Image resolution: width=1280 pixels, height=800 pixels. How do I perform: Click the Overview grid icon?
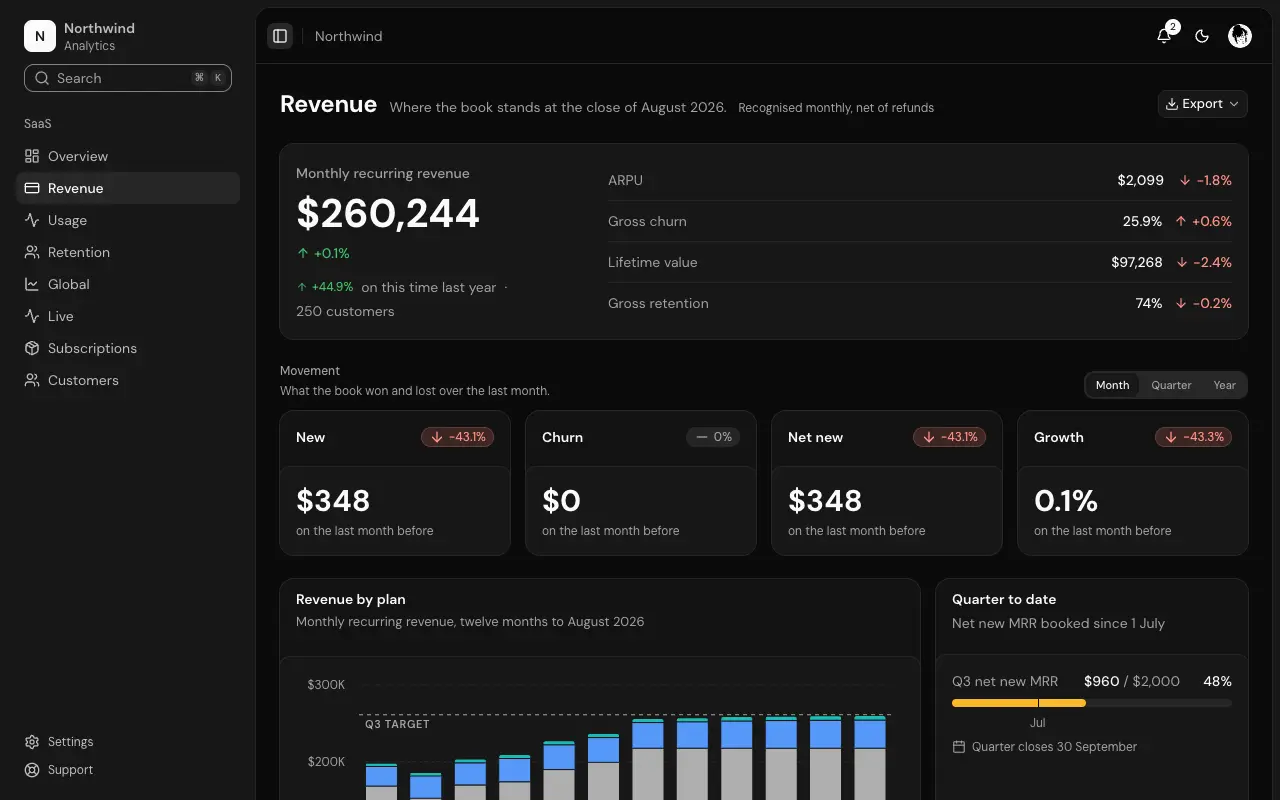(x=32, y=156)
